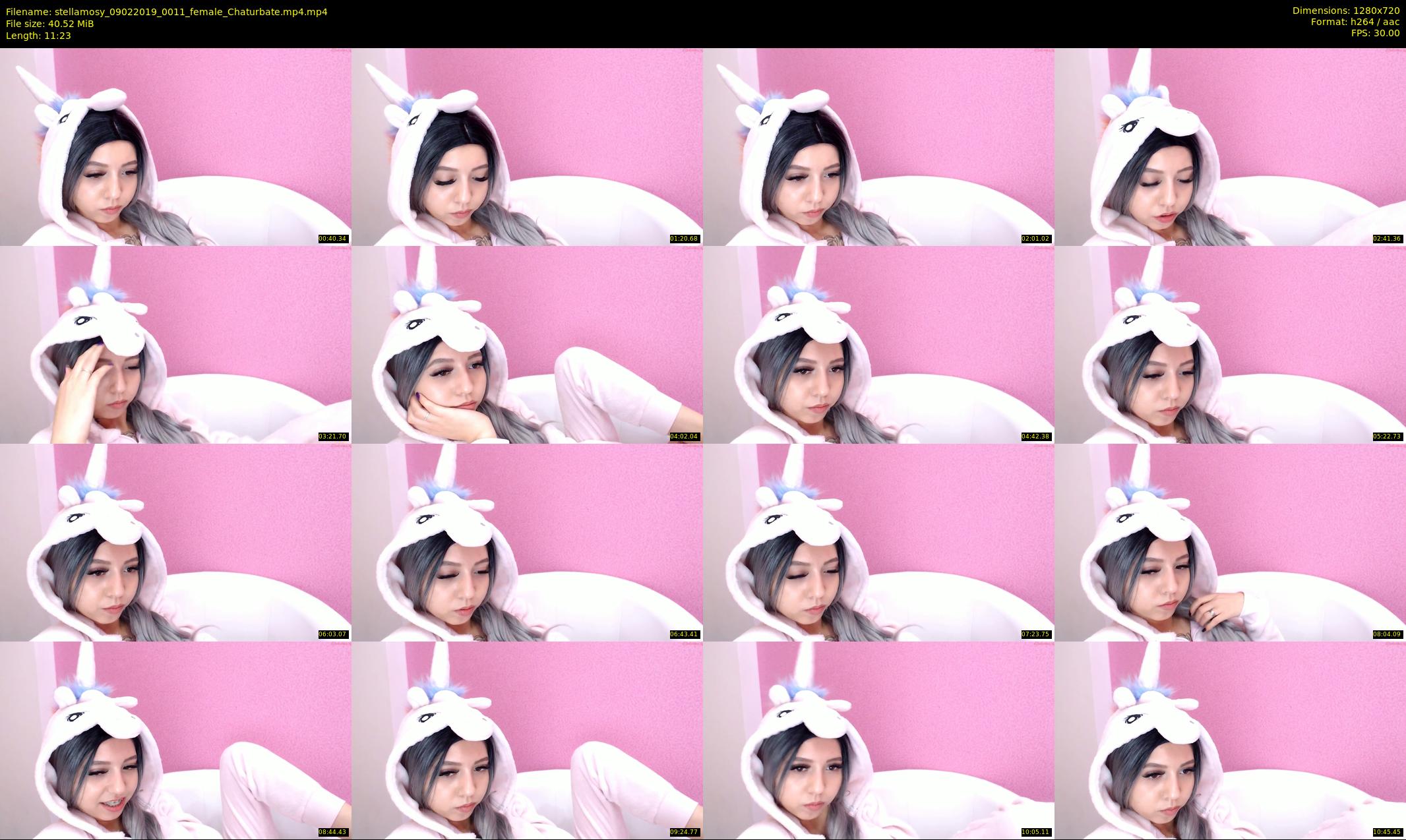This screenshot has height=840, width=1406.
Task: Select the thumbnail at timestamp 10:05.11
Action: coord(878,740)
